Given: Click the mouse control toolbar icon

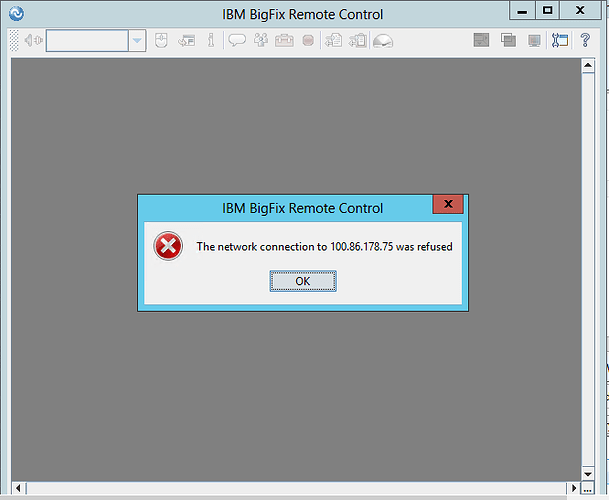Looking at the screenshot, I should (161, 40).
